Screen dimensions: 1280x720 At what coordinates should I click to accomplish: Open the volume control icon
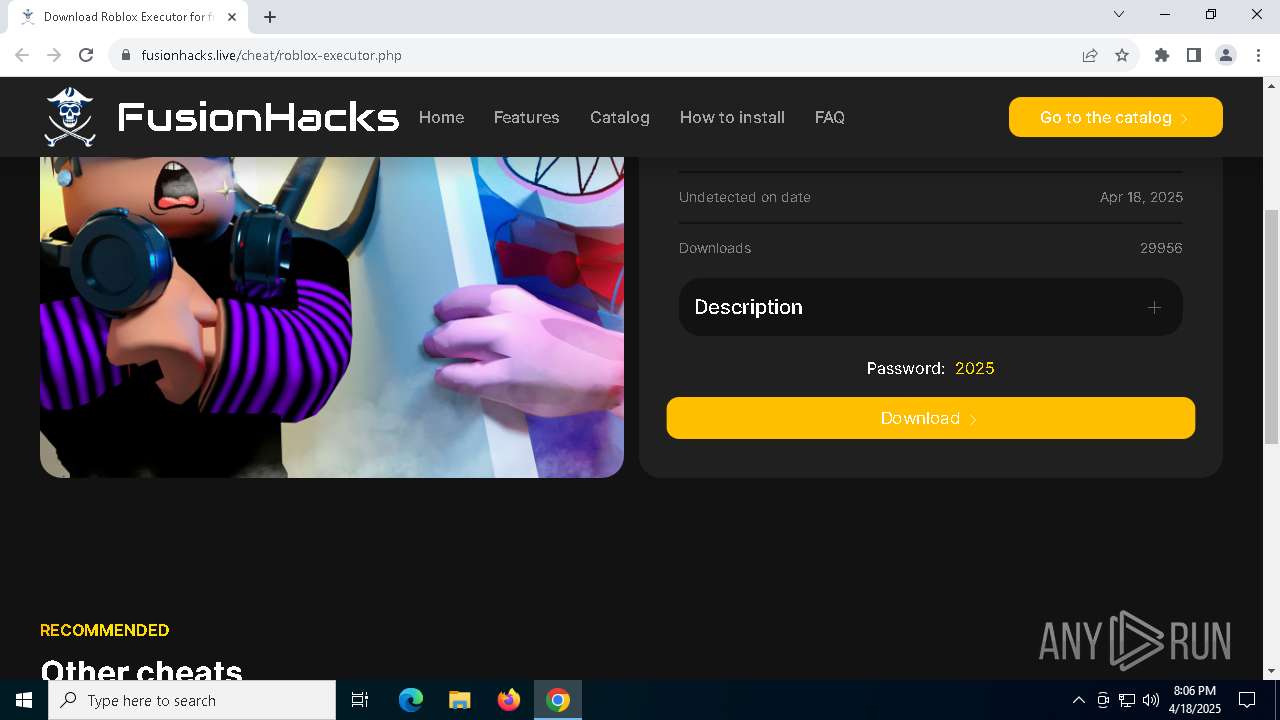[x=1151, y=700]
